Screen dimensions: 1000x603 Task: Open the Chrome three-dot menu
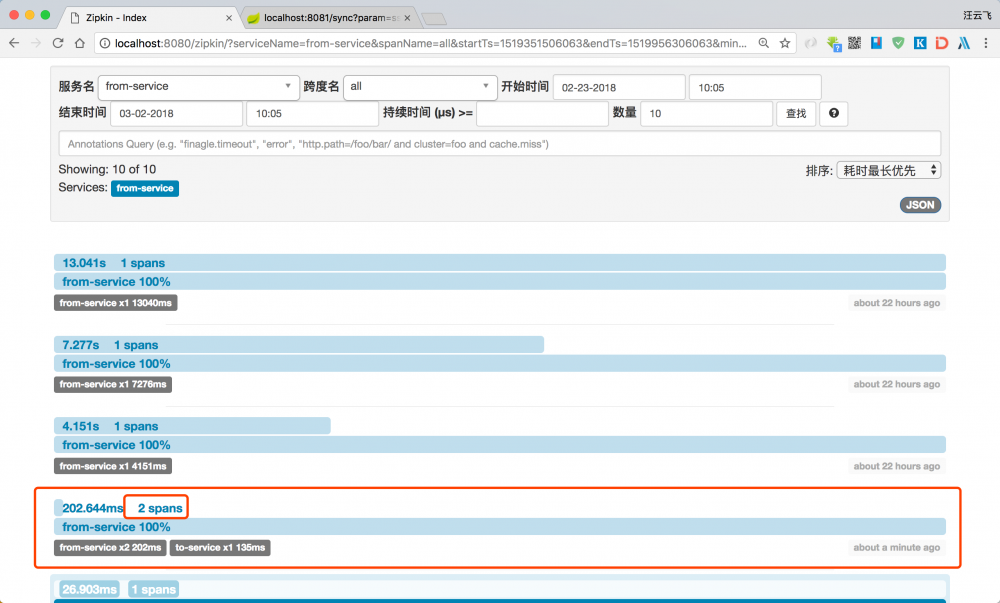986,43
